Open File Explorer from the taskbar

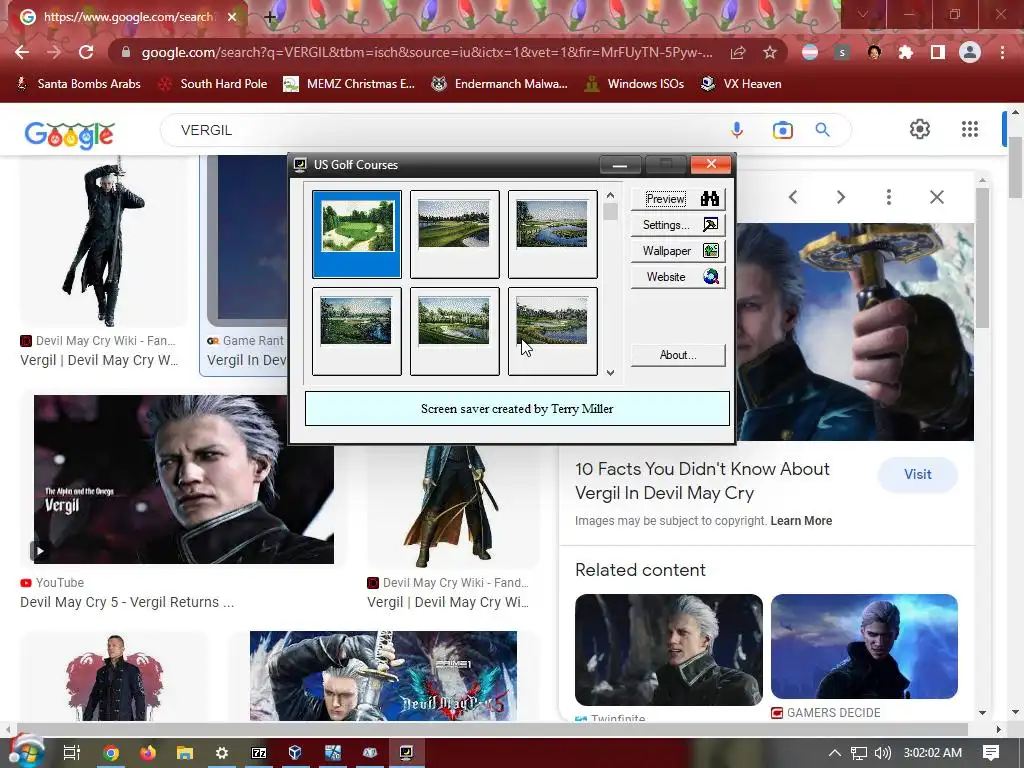point(185,752)
